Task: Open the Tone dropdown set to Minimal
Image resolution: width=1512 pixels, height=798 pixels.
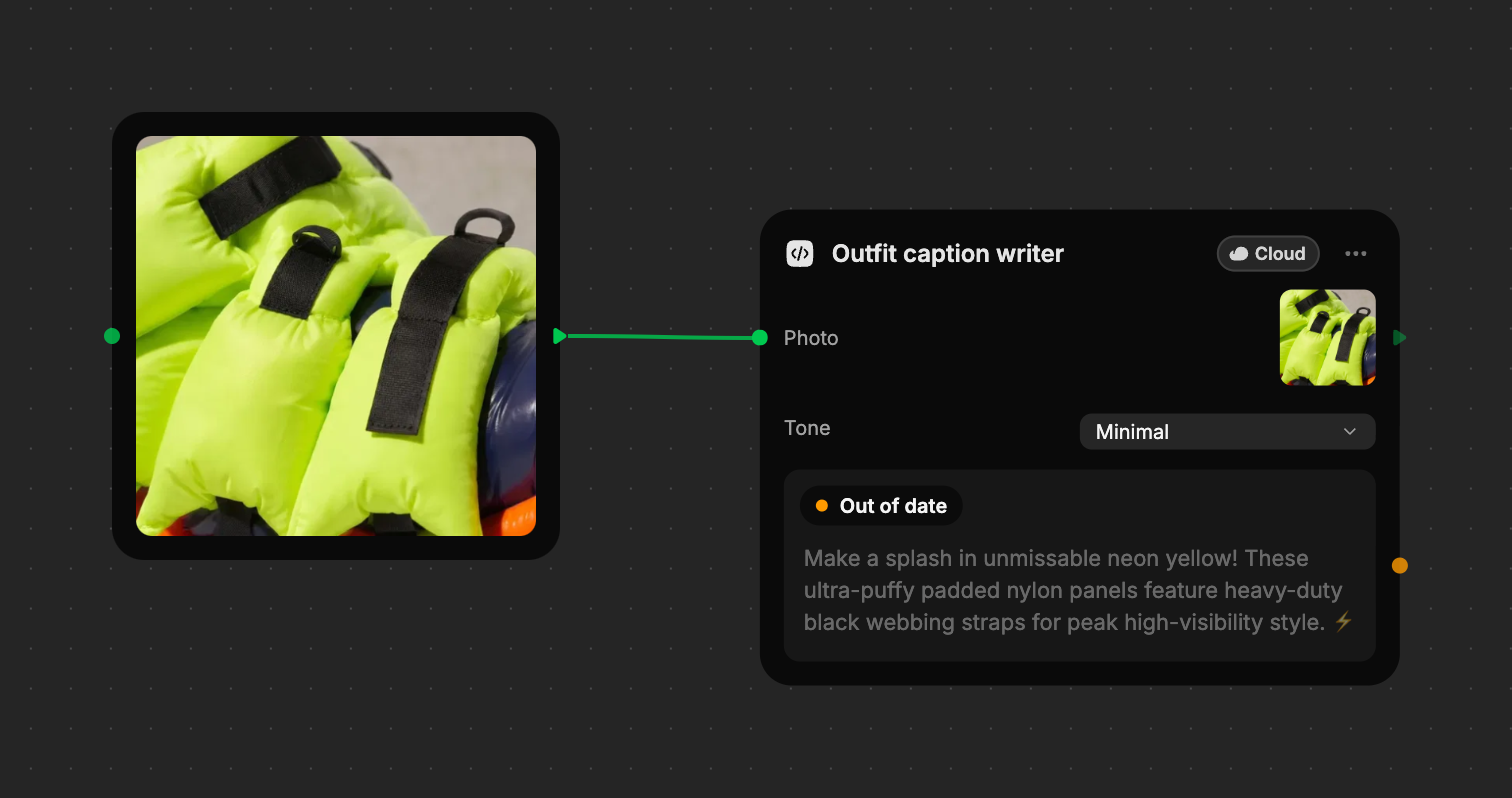Action: (x=1227, y=432)
